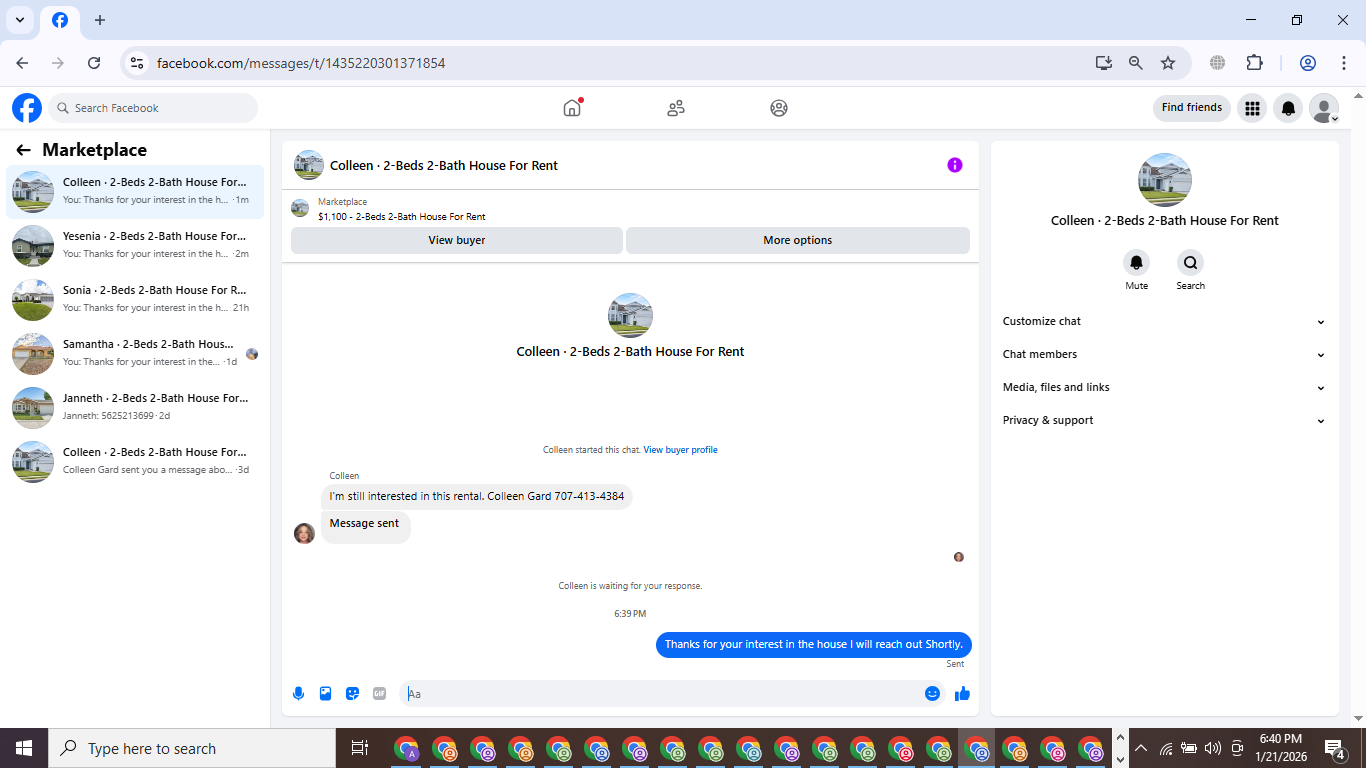Select the active Facebook browser tab

coord(60,20)
